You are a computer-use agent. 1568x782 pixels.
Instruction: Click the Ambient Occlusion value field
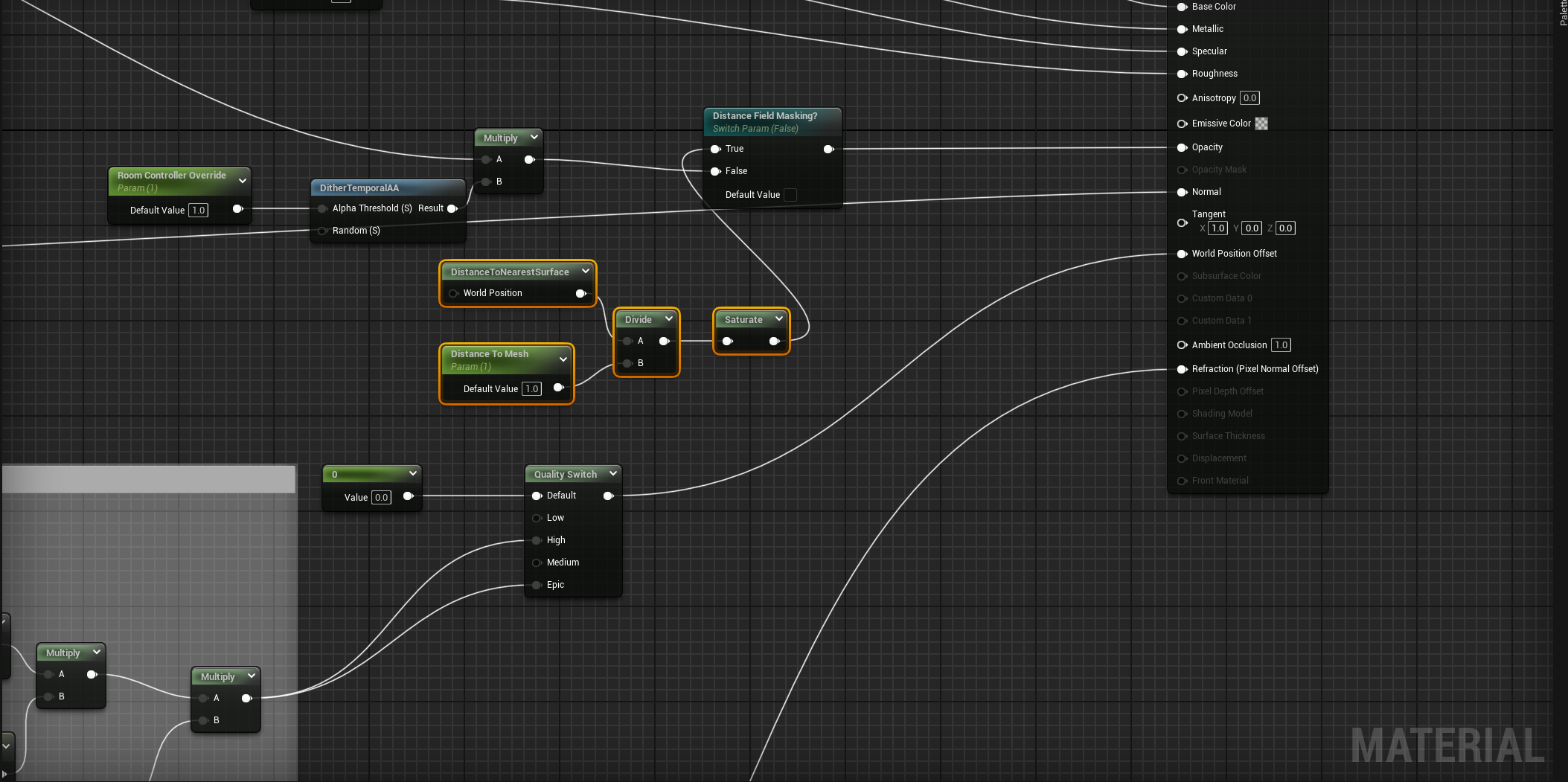click(1281, 345)
